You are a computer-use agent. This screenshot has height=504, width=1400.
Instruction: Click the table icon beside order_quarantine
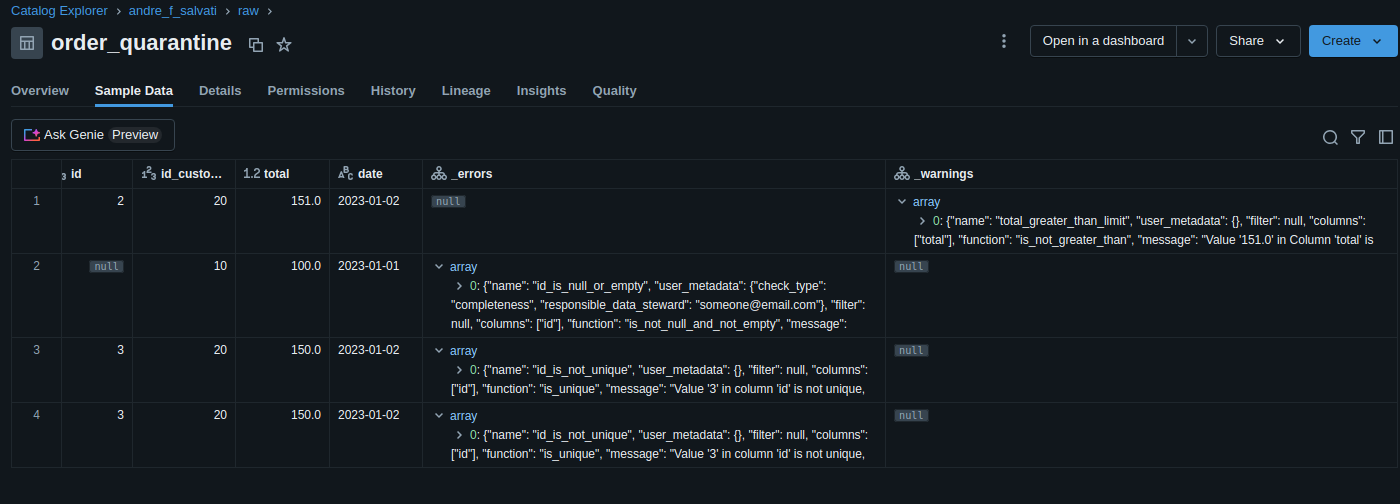coord(27,43)
